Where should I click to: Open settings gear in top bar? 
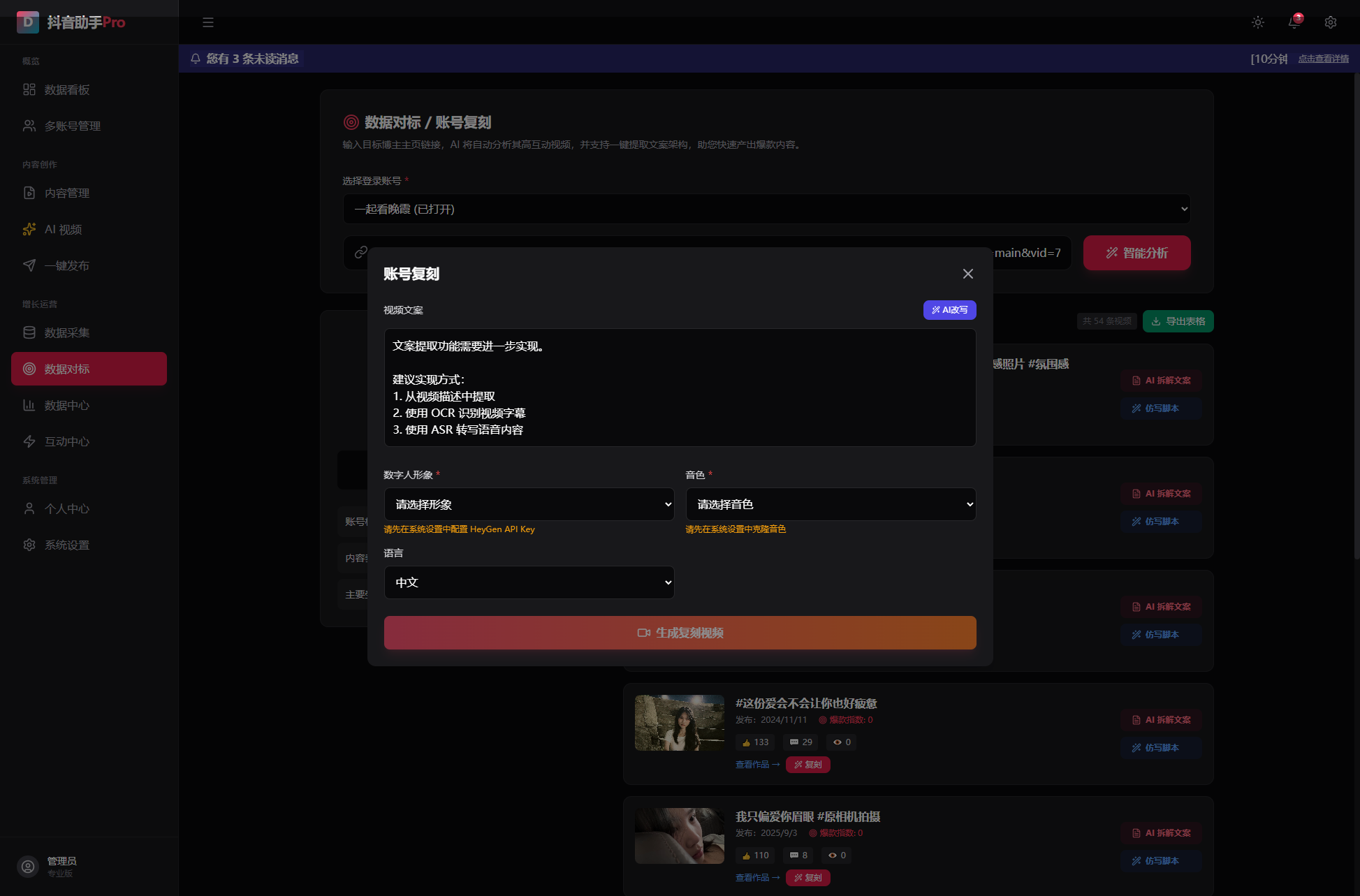pyautogui.click(x=1331, y=22)
